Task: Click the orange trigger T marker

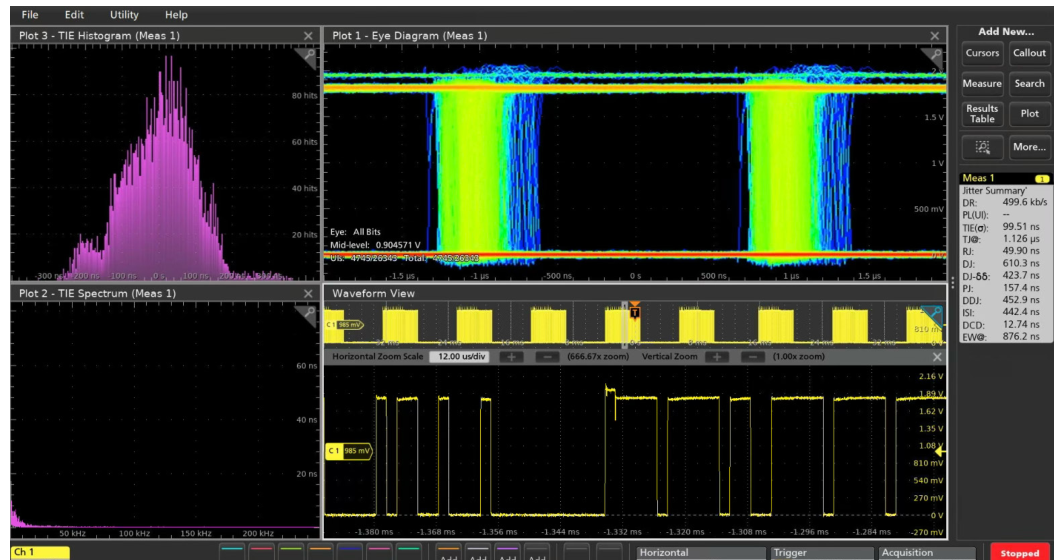Action: [x=634, y=311]
